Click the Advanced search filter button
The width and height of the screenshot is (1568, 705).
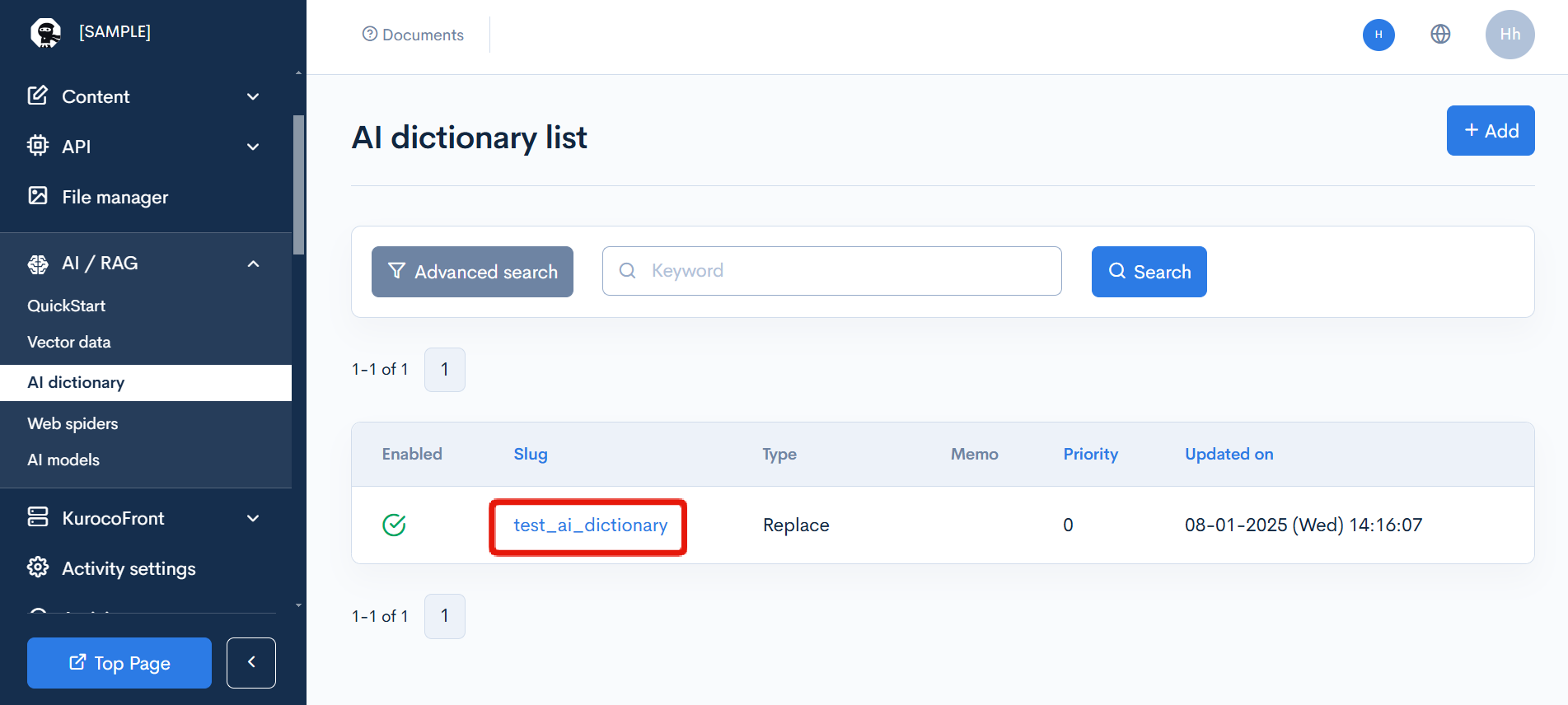point(472,272)
